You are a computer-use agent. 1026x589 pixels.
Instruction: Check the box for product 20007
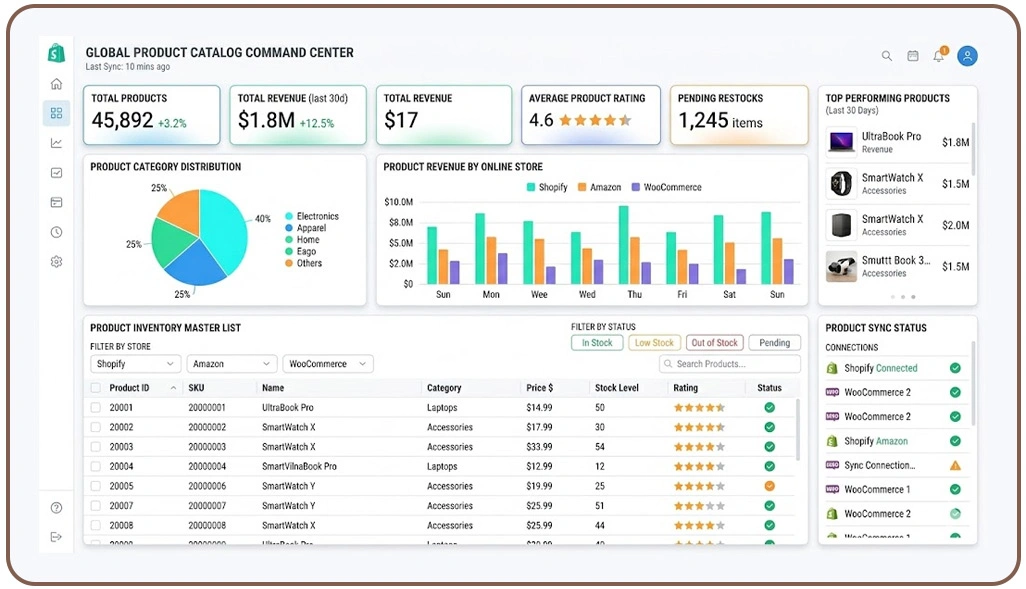pyautogui.click(x=96, y=506)
